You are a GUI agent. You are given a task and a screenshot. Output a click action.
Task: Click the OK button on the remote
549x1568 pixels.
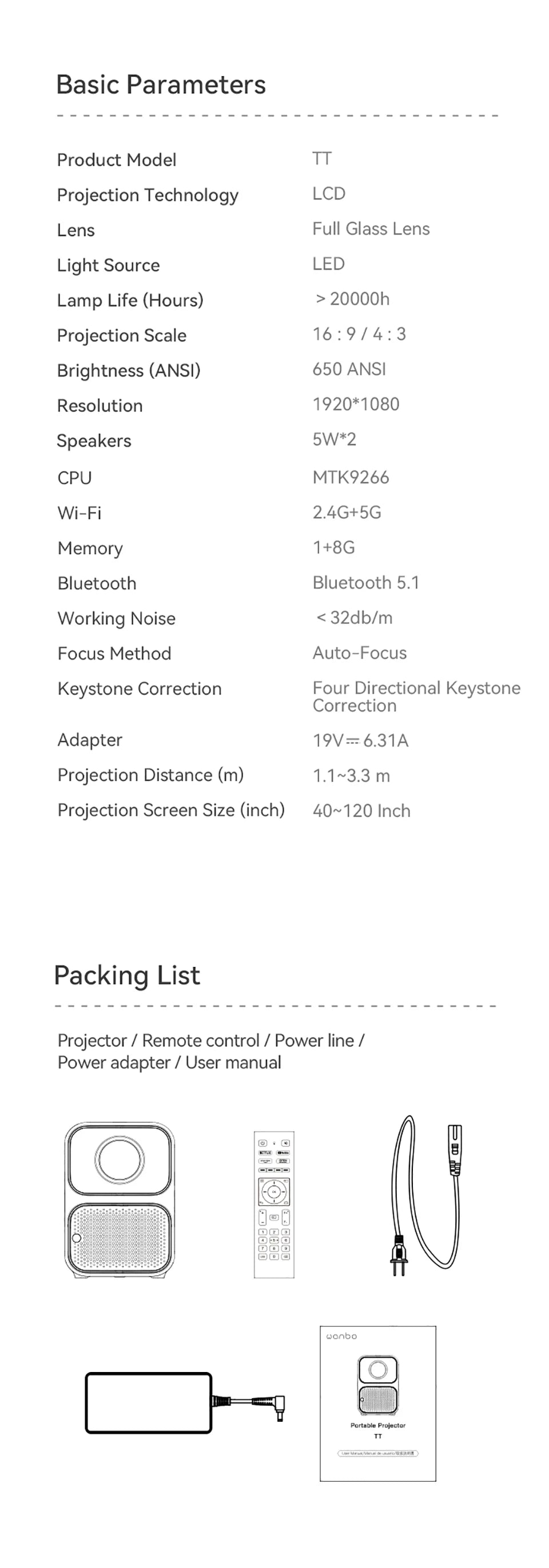coord(273,1192)
